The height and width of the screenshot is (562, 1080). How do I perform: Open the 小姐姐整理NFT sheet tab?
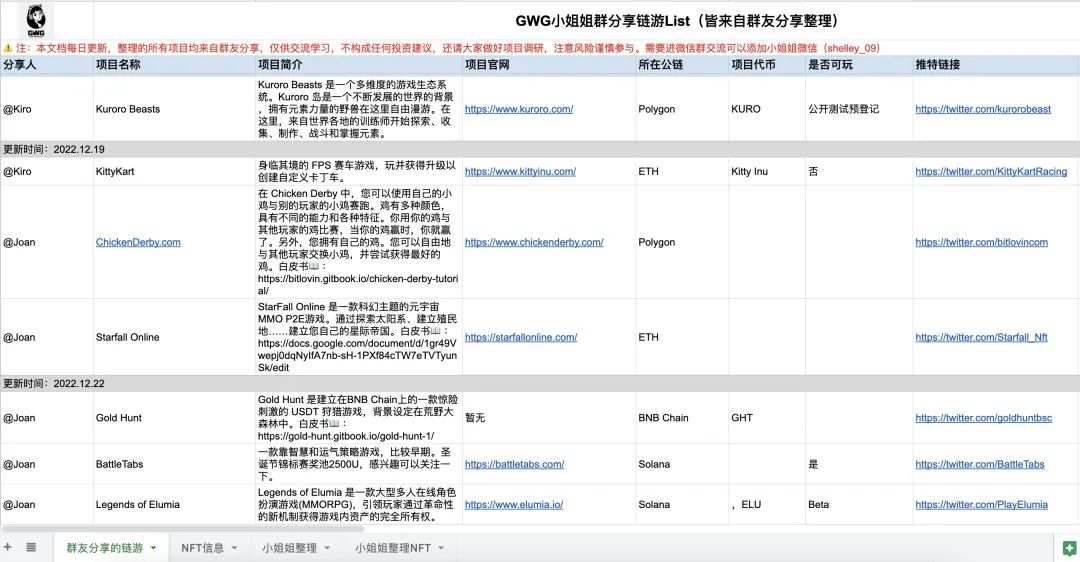393,548
